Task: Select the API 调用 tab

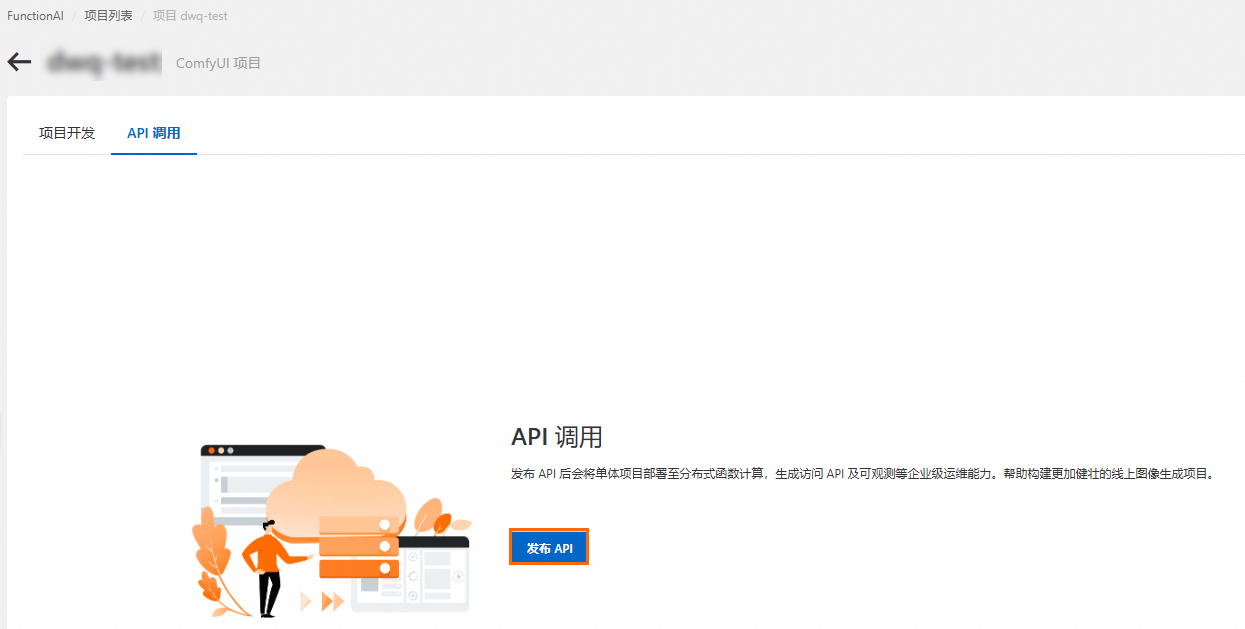Action: tap(154, 133)
